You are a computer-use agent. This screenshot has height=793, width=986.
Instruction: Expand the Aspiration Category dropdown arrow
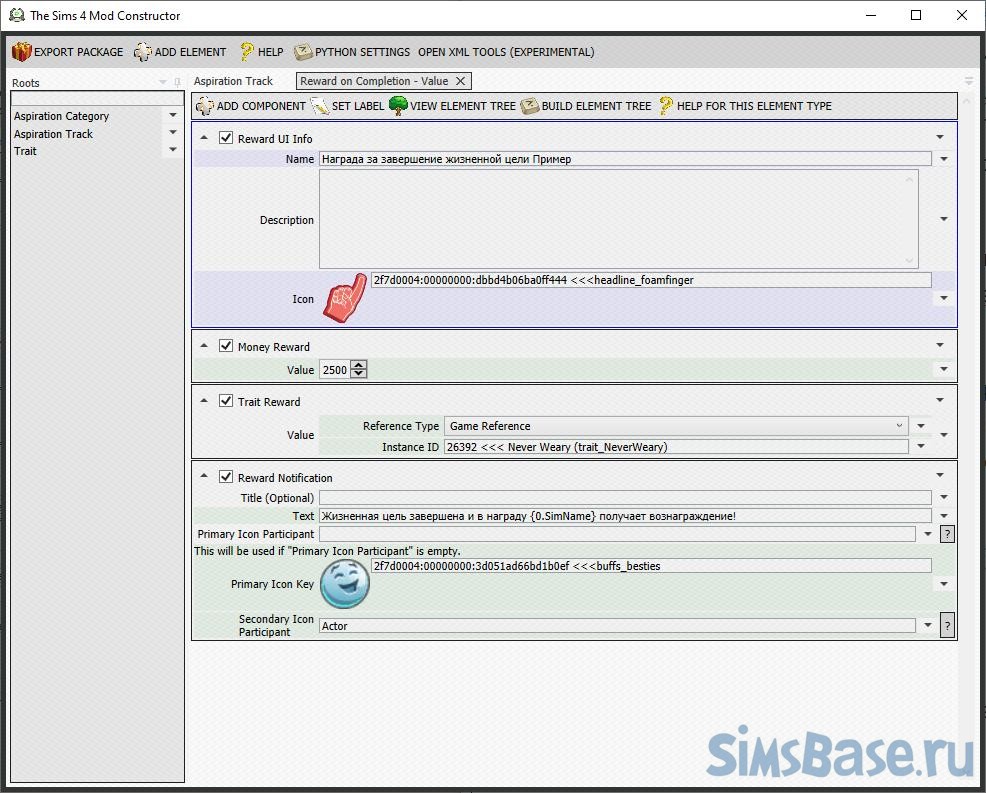coord(173,116)
